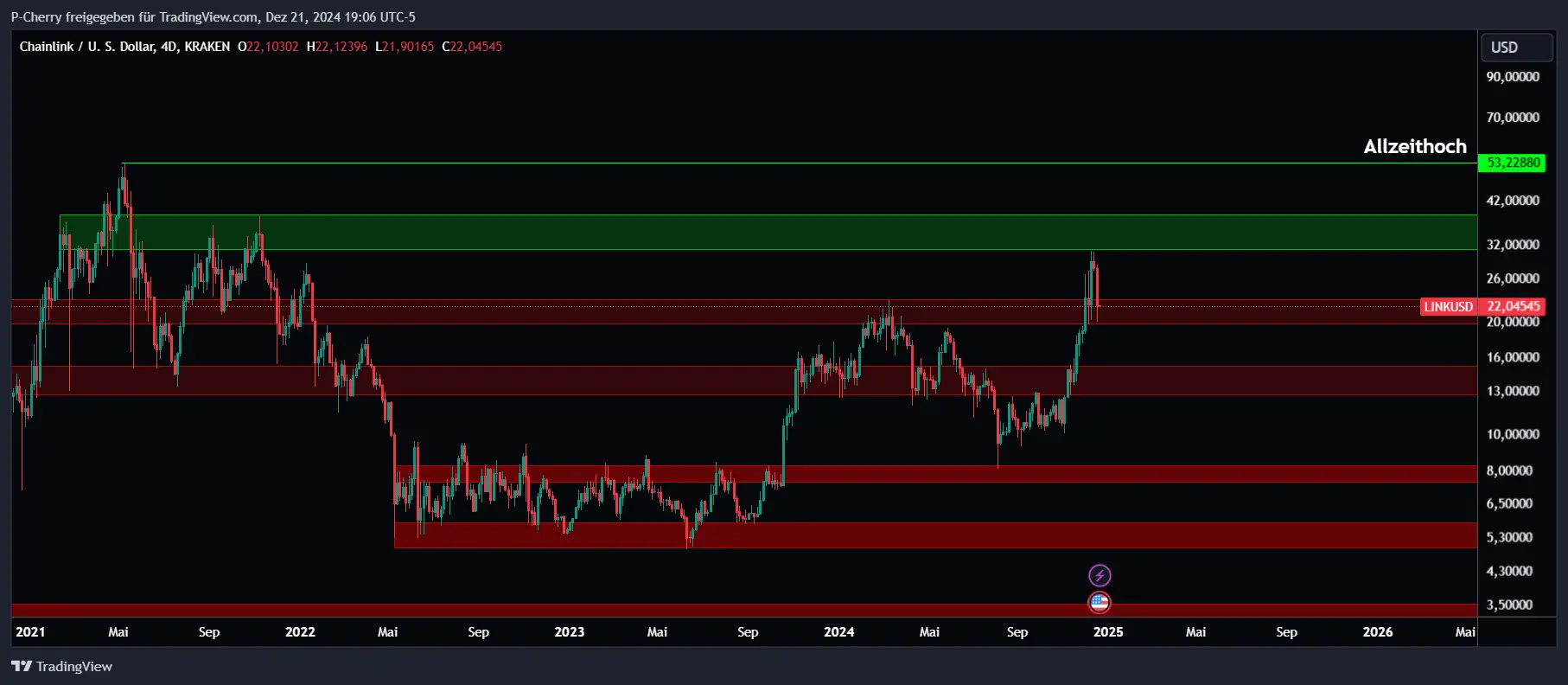Click the open value O22,10302
1568x685 pixels.
click(268, 47)
